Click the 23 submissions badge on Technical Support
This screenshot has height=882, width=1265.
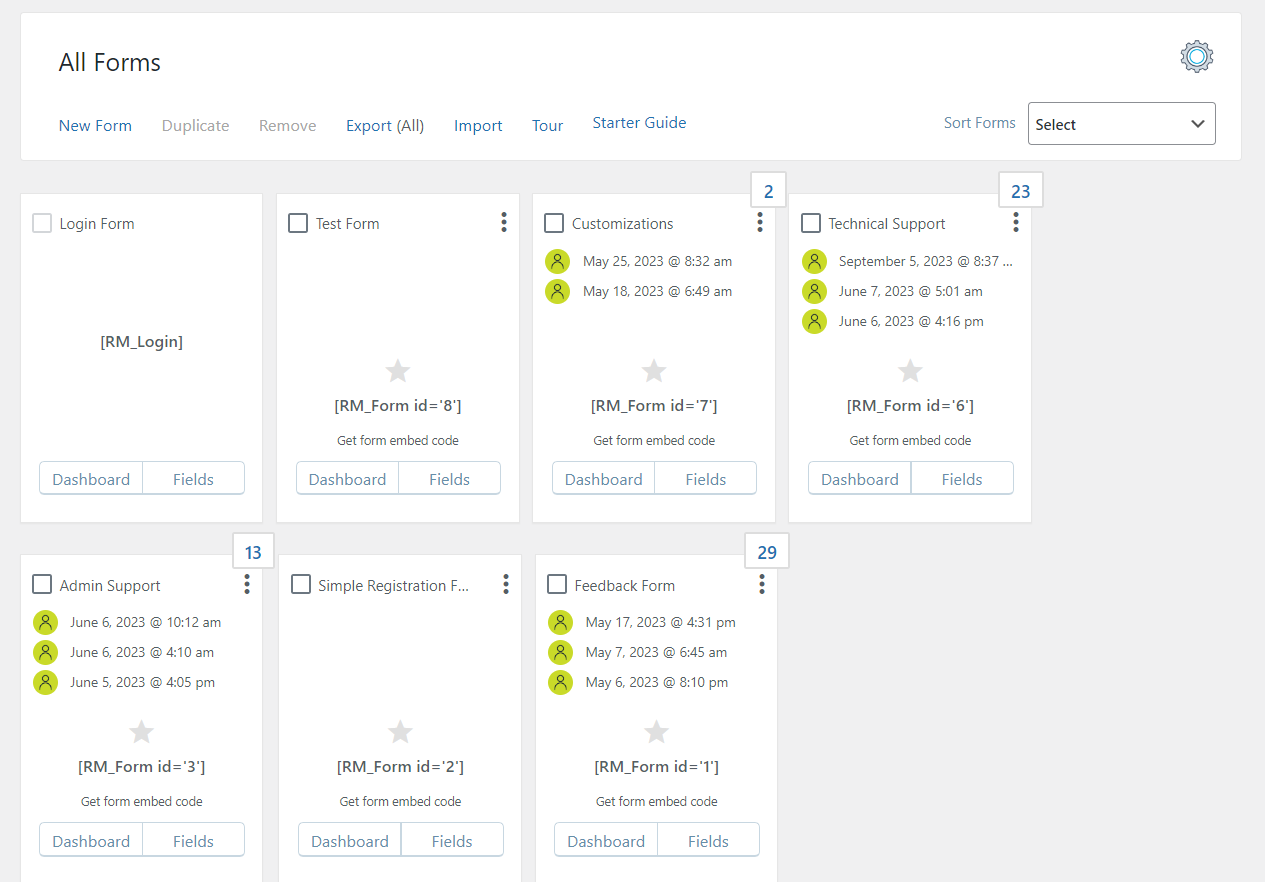pyautogui.click(x=1020, y=191)
